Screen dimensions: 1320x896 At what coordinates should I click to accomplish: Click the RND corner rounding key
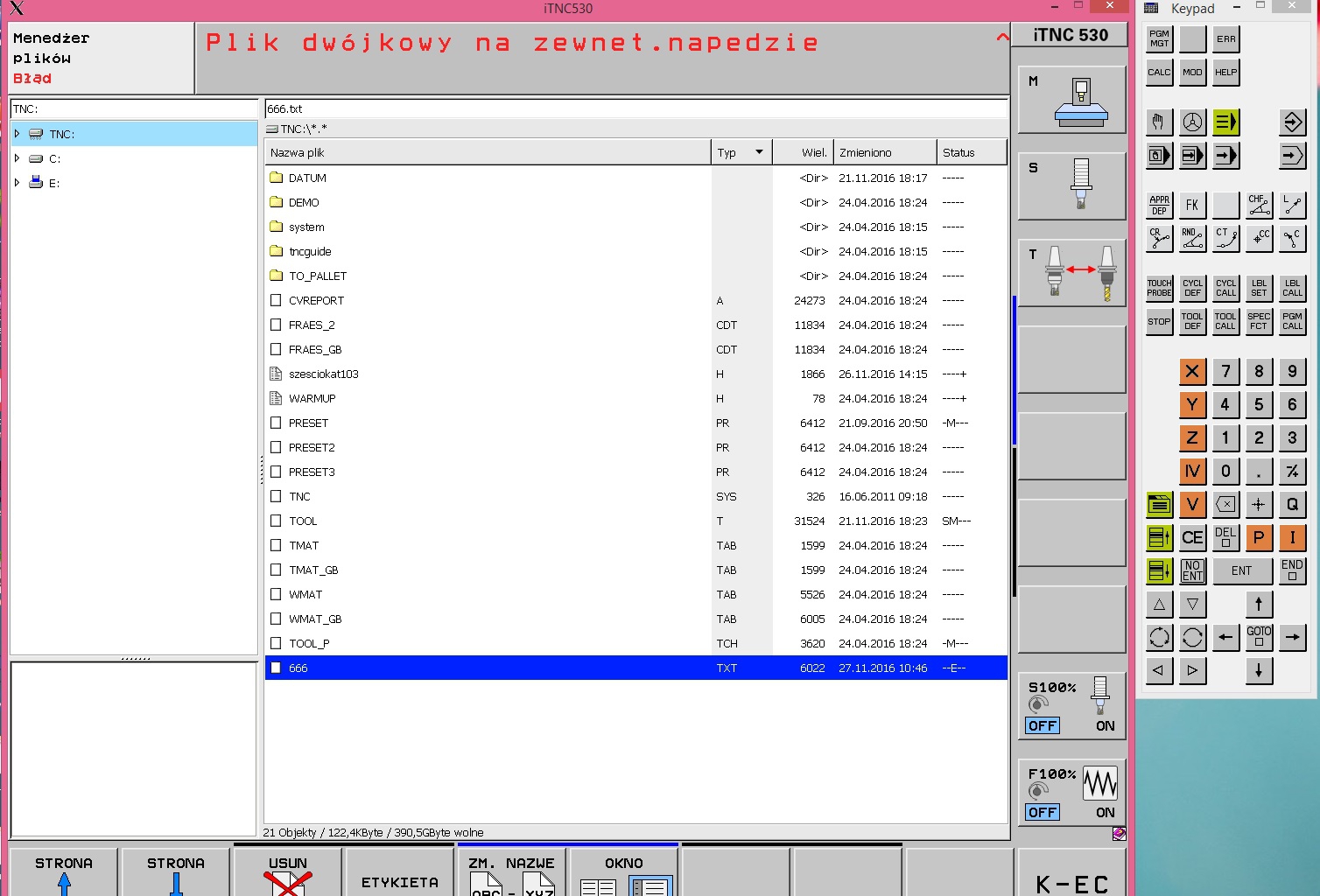coord(1192,238)
